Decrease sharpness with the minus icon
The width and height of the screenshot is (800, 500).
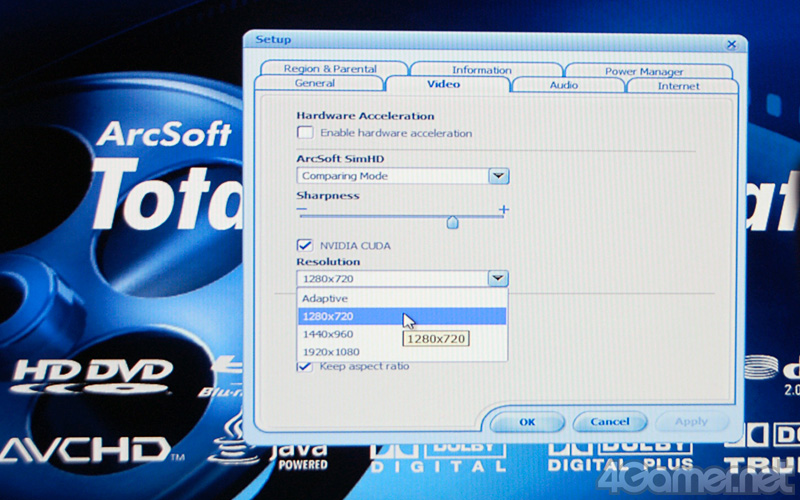(x=302, y=209)
